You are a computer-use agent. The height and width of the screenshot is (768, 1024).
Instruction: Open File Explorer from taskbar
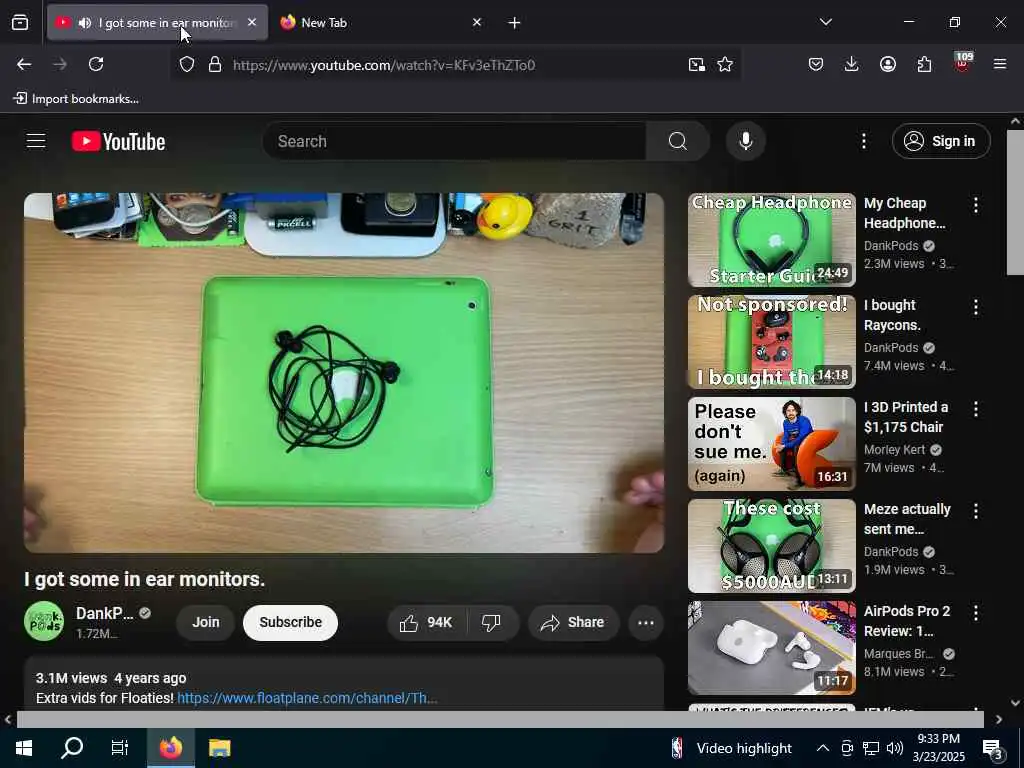pos(219,748)
